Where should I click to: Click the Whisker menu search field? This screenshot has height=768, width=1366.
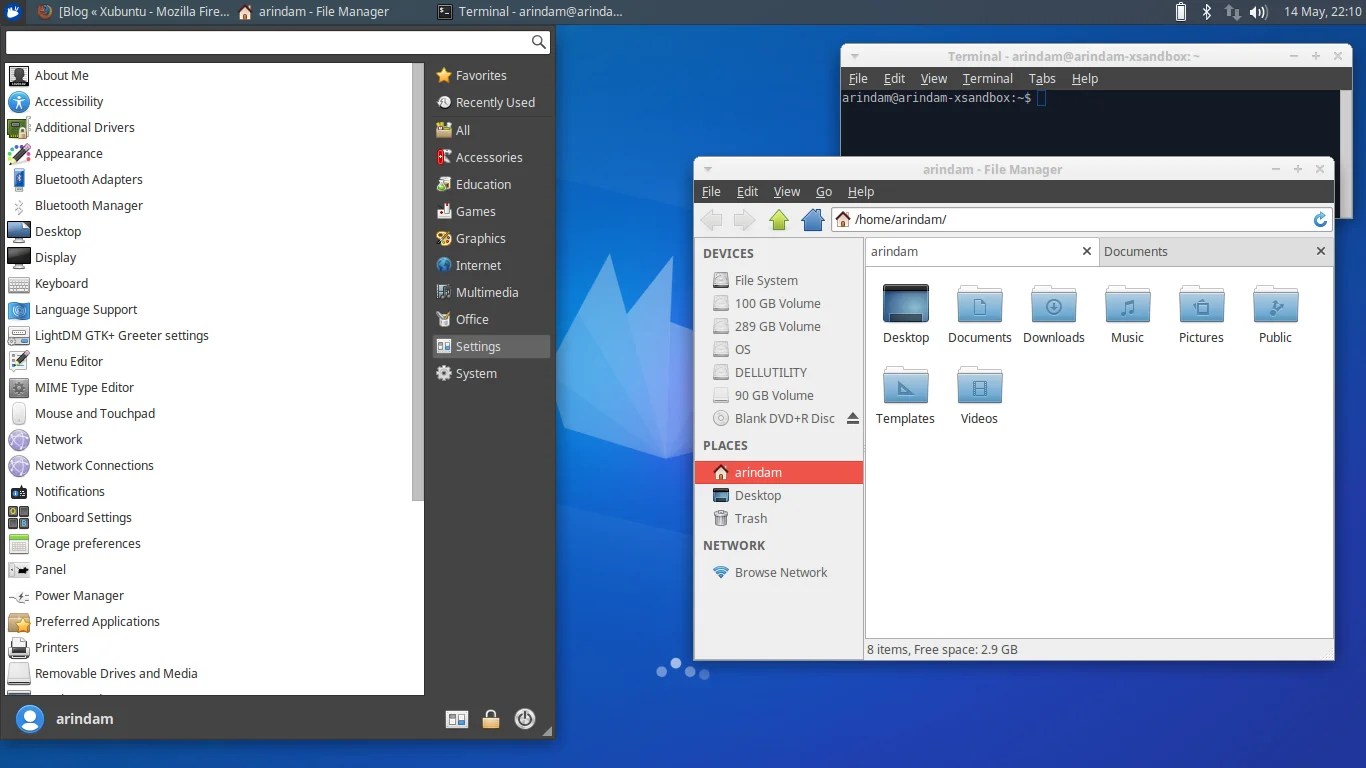point(268,42)
